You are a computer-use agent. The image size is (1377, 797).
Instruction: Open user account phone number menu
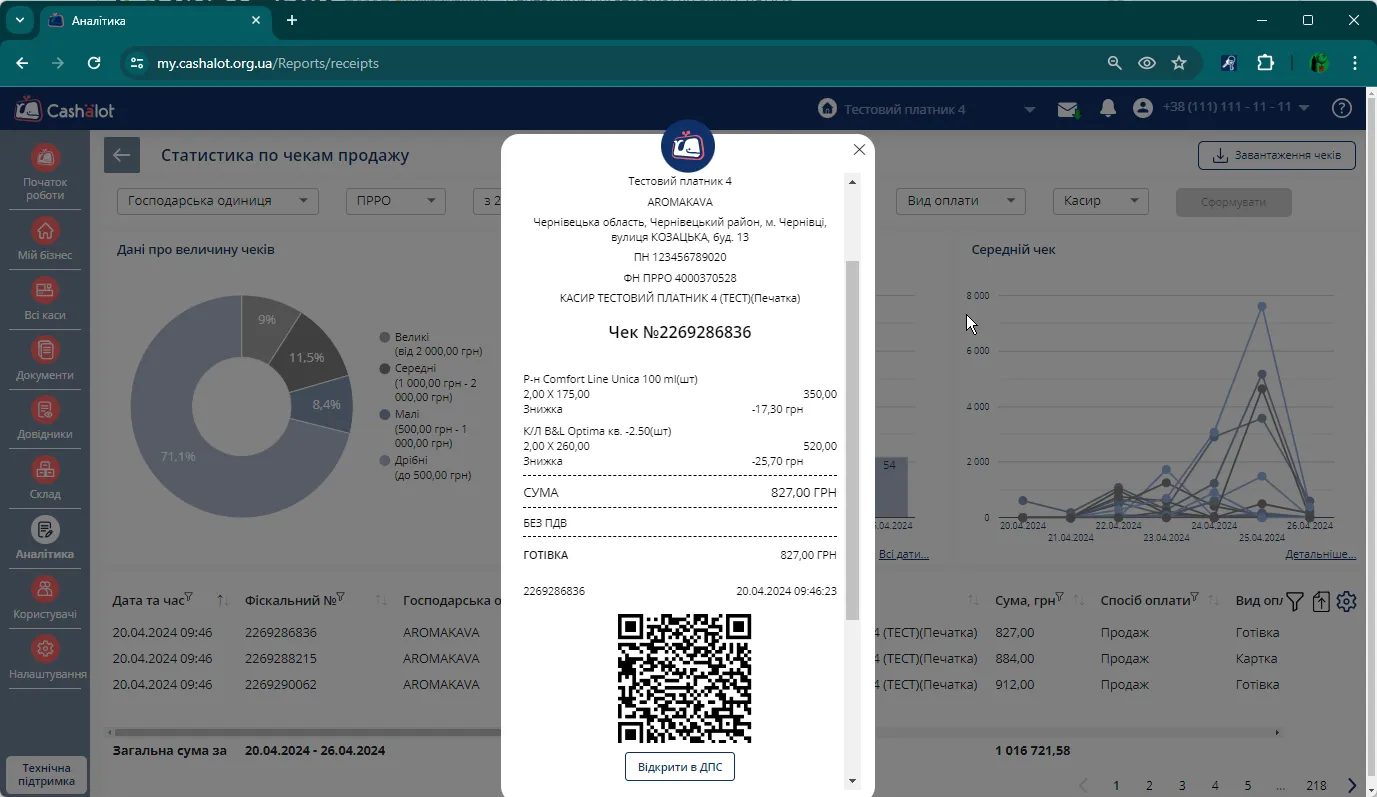click(1221, 108)
